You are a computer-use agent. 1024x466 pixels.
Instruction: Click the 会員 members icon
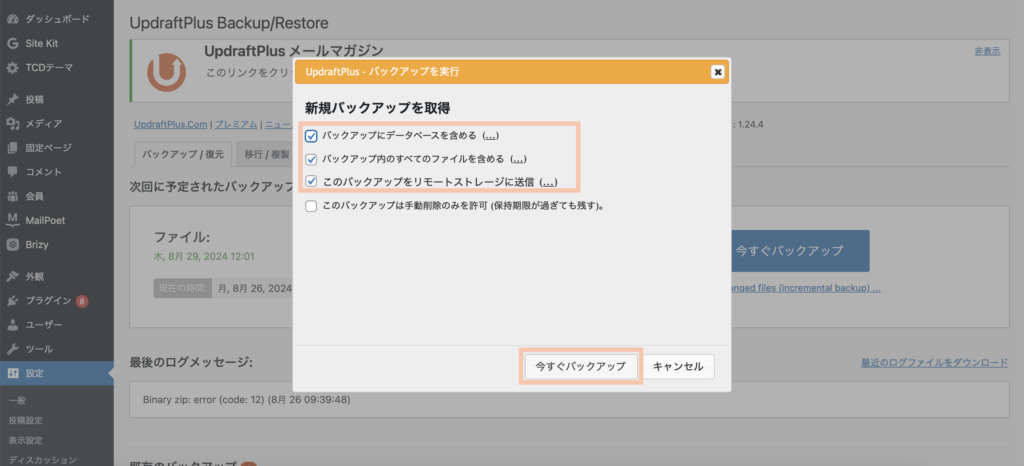12,196
